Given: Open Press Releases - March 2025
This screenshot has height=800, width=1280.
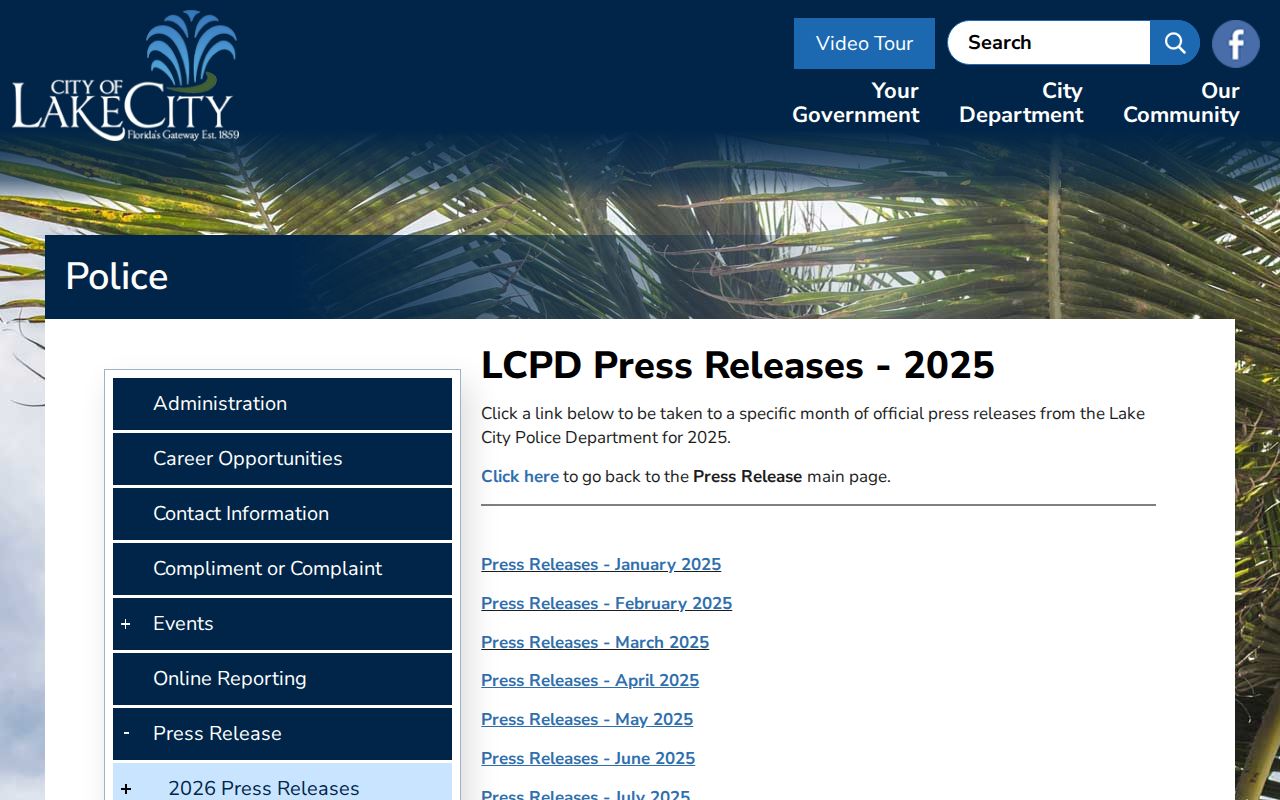Looking at the screenshot, I should 595,643.
